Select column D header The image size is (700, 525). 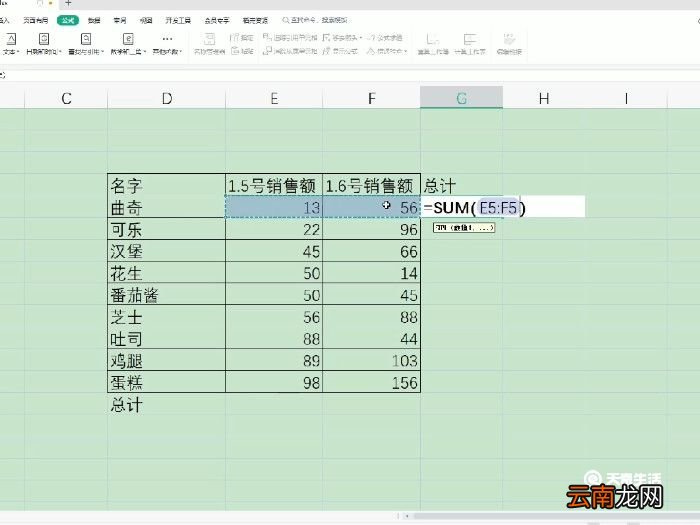167,98
